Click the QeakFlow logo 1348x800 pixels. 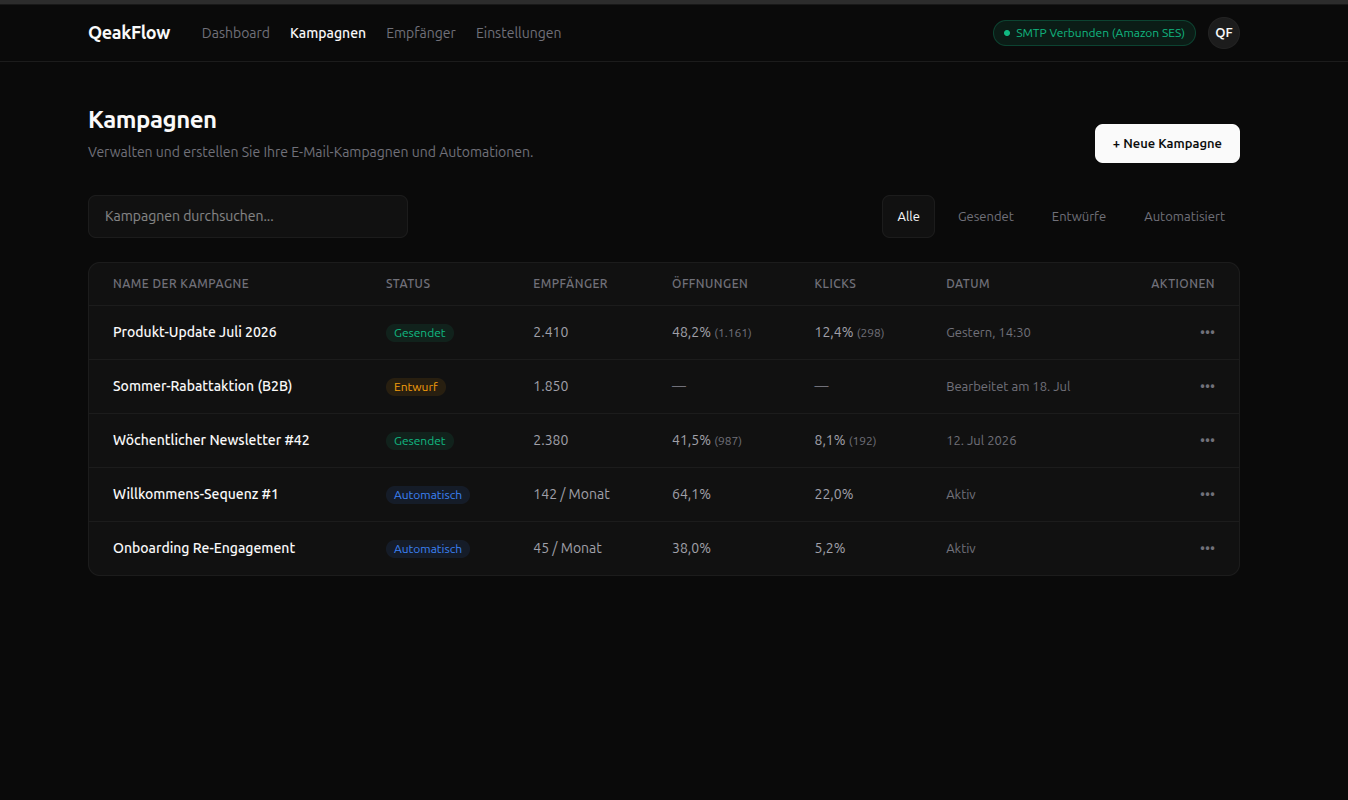(129, 33)
